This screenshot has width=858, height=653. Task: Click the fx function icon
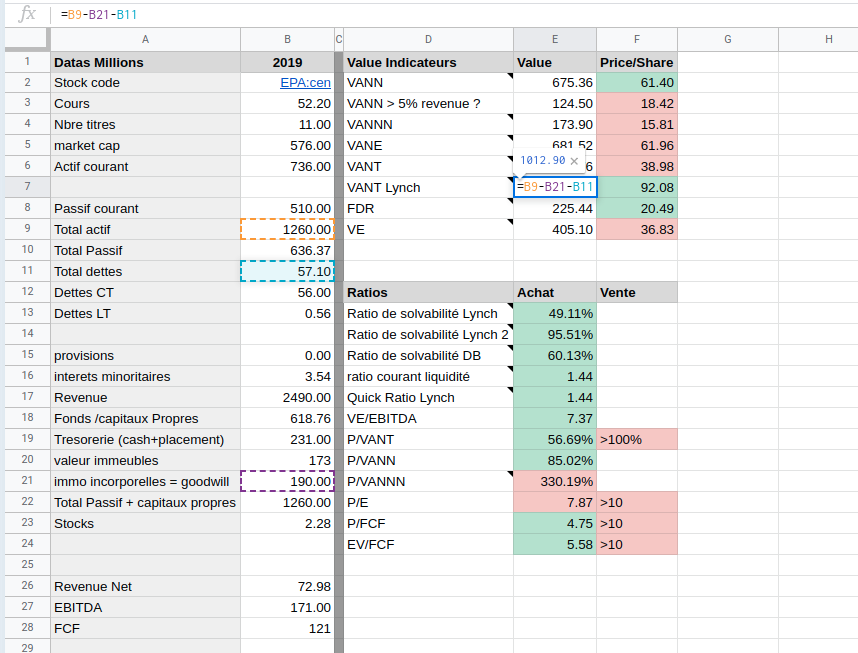(x=27, y=14)
